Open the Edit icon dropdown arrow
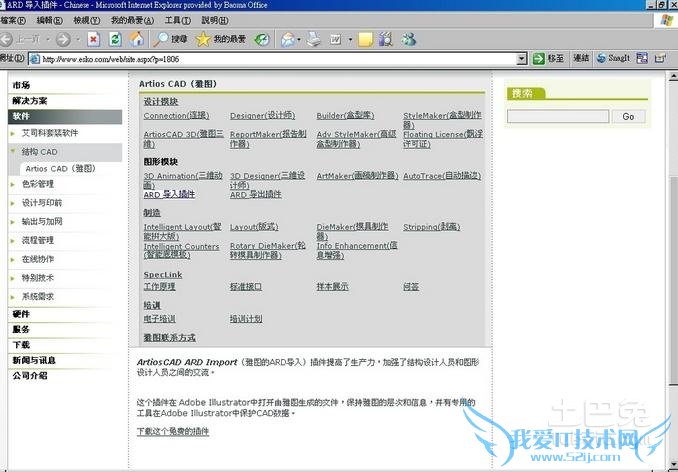Viewport: 678px width, 472px height. [x=350, y=40]
